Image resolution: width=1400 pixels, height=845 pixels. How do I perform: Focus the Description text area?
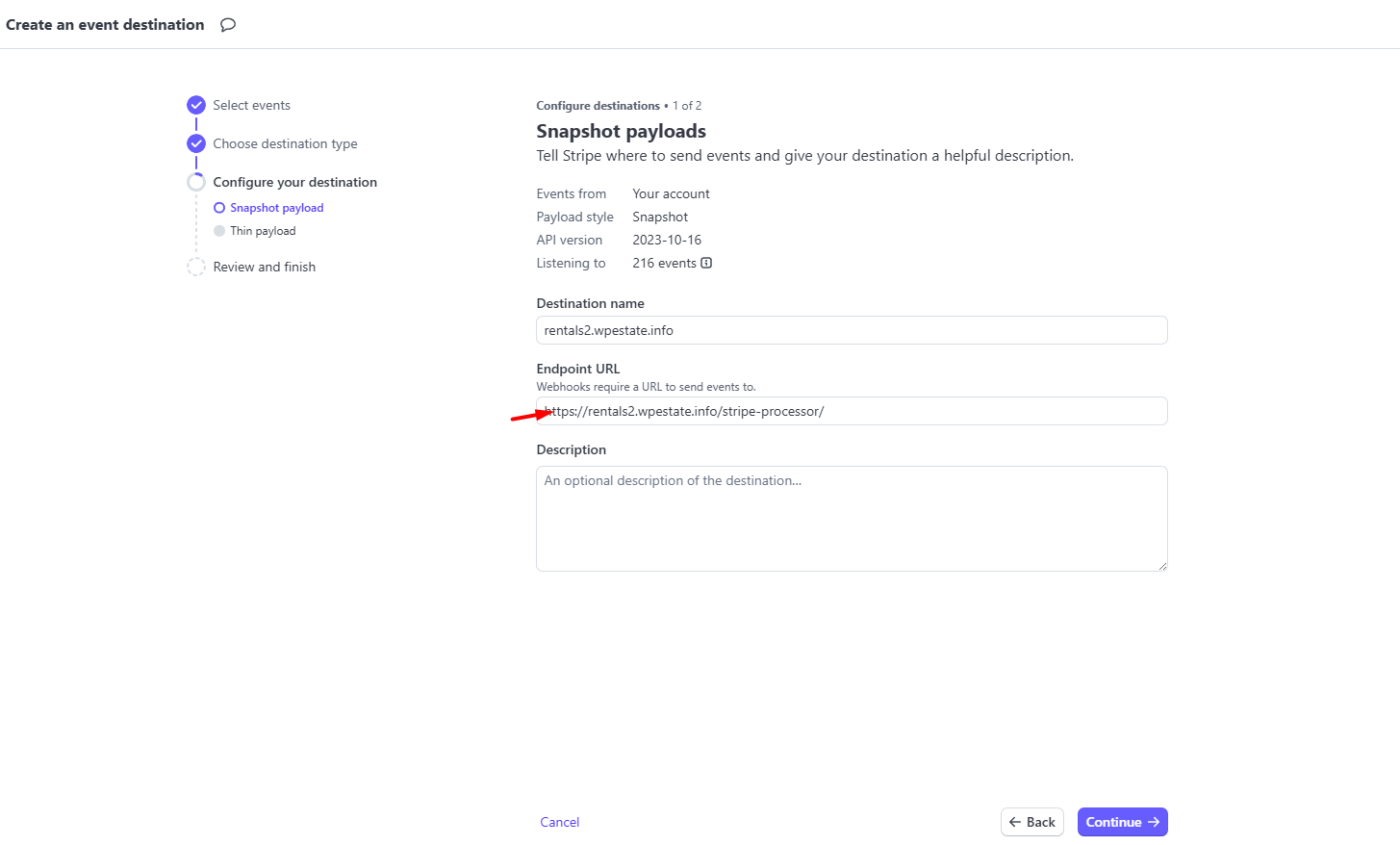(852, 519)
